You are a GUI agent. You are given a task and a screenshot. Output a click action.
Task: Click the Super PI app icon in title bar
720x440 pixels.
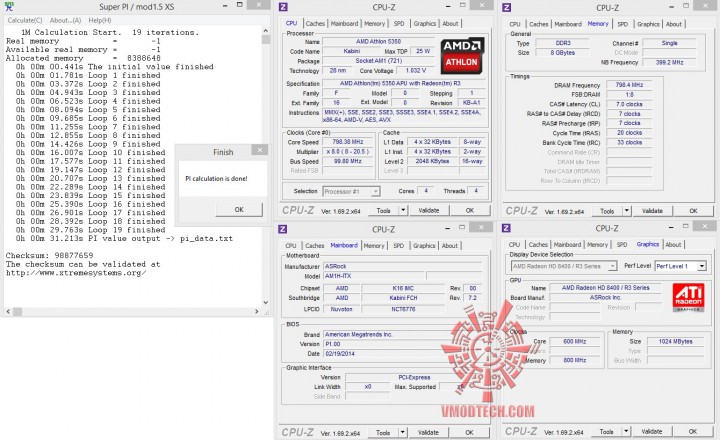pos(8,7)
